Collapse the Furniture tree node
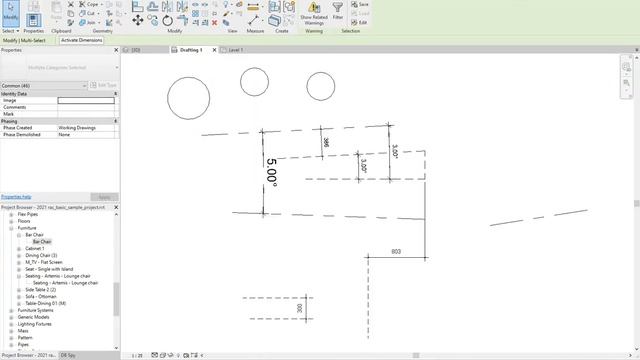The width and height of the screenshot is (640, 360). point(11,228)
